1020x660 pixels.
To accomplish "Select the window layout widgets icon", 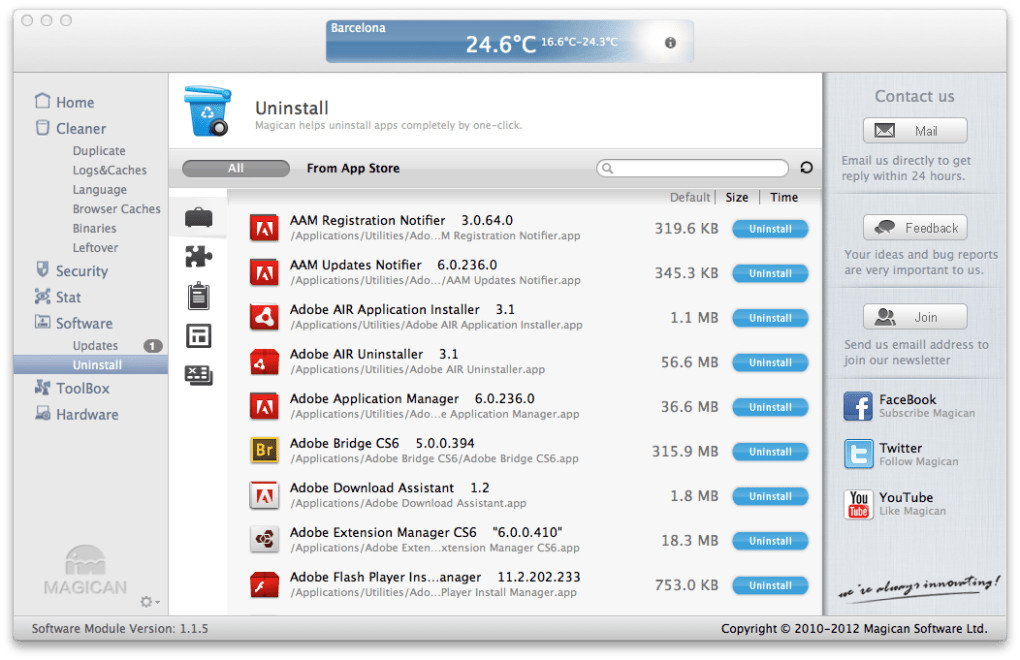I will click(198, 336).
